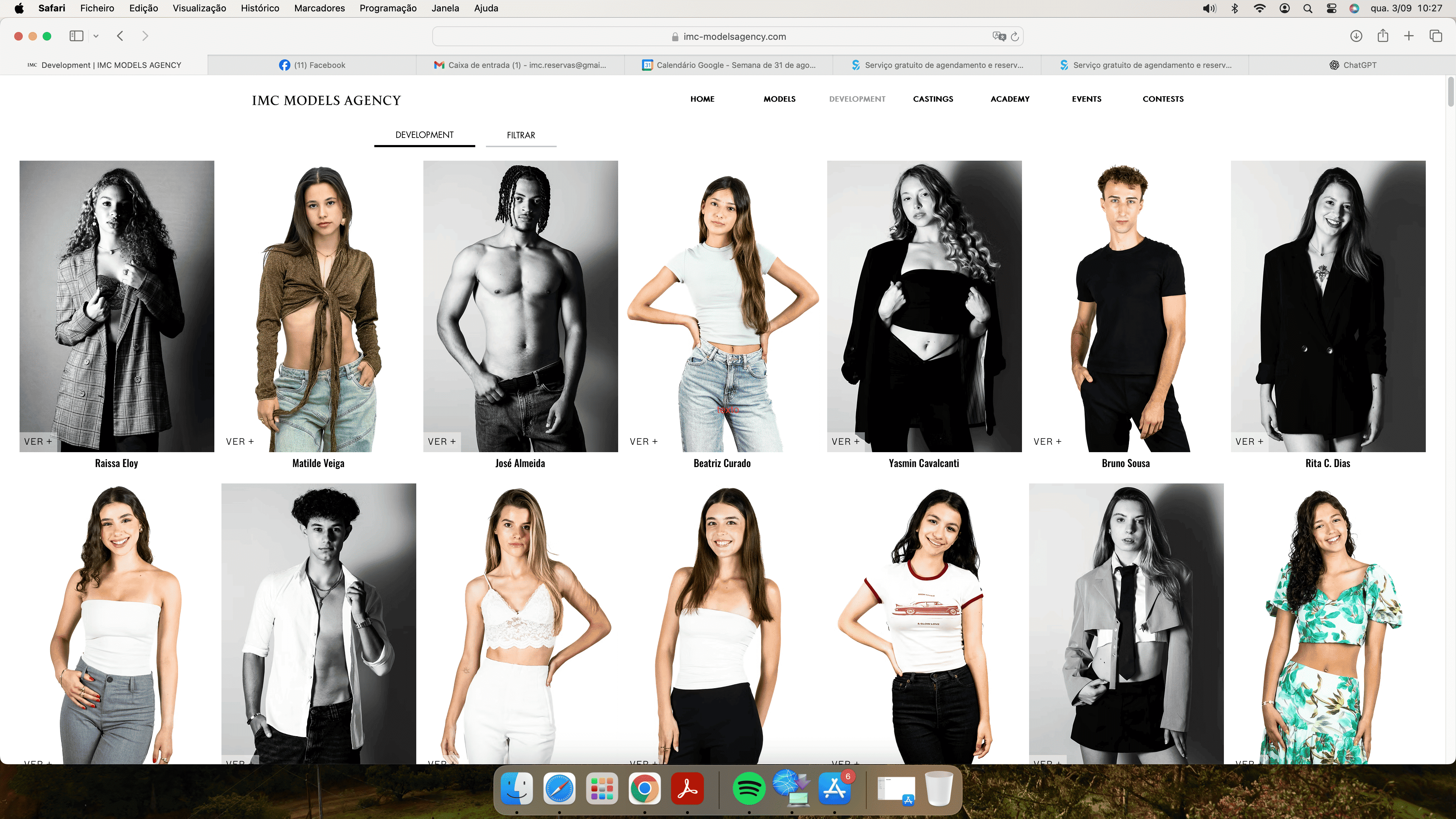Click the reload page icon
1456x819 pixels.
(1015, 37)
